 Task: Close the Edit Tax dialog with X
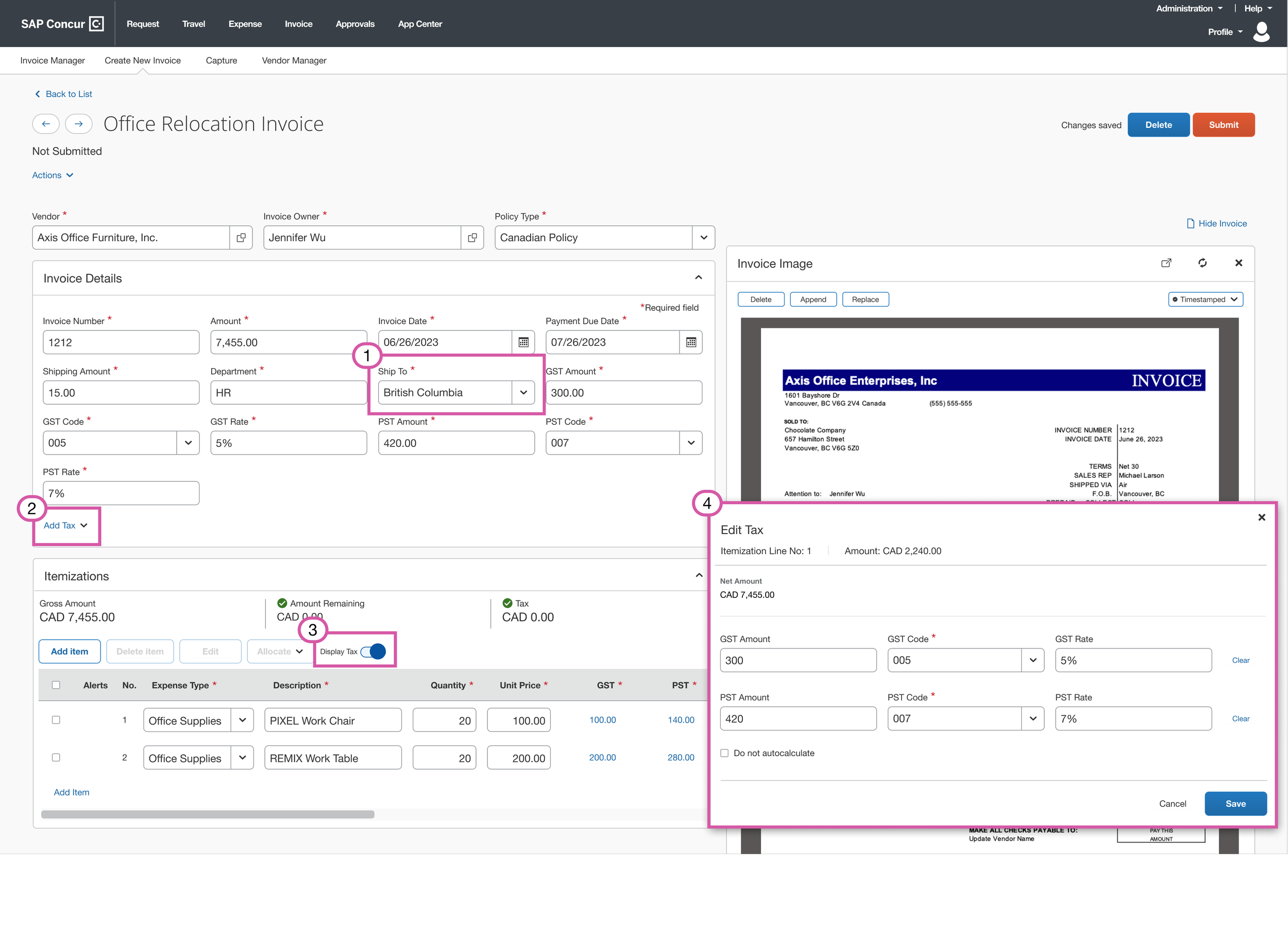point(1262,517)
